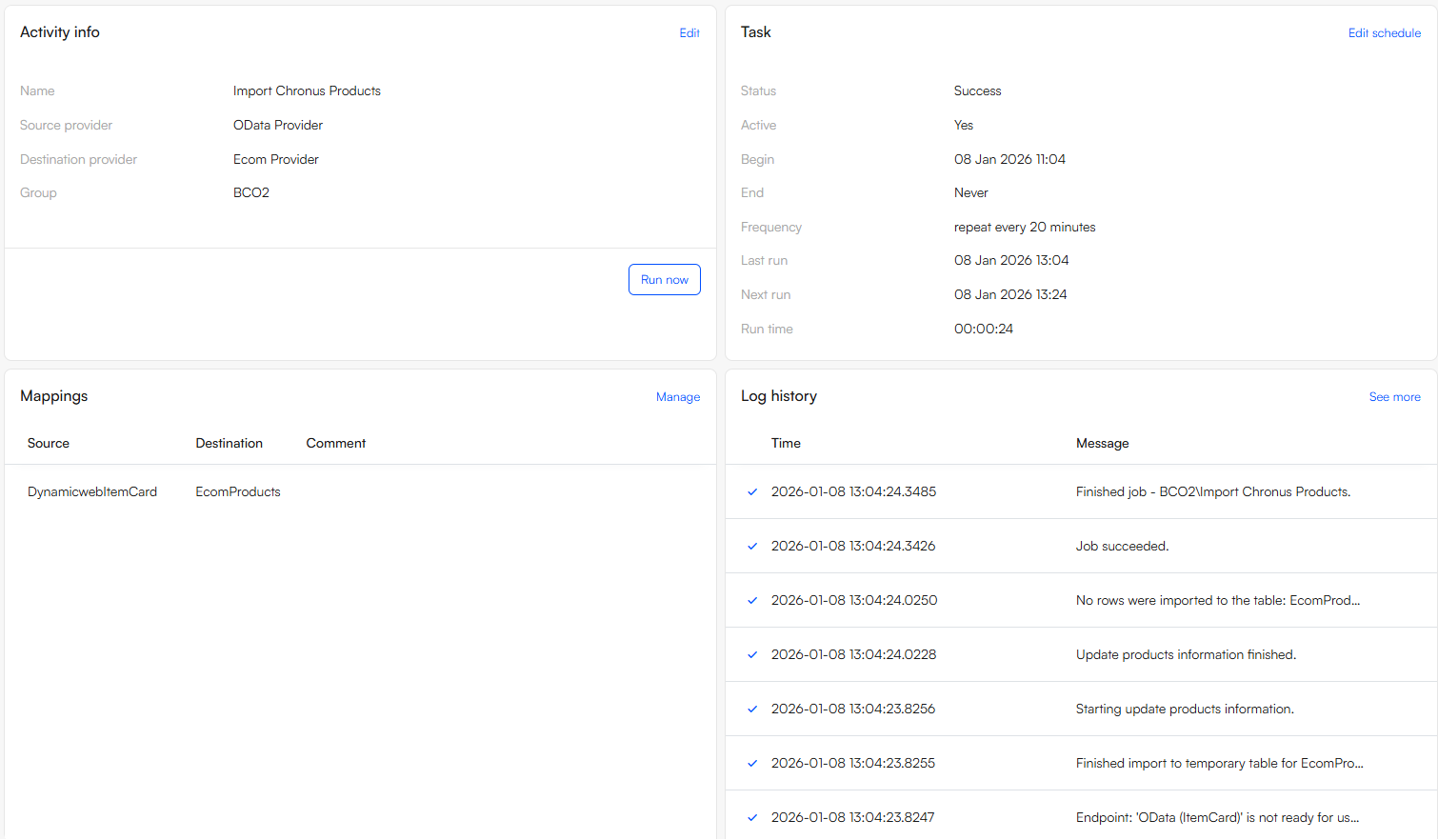Click the Source column header

coord(48,443)
